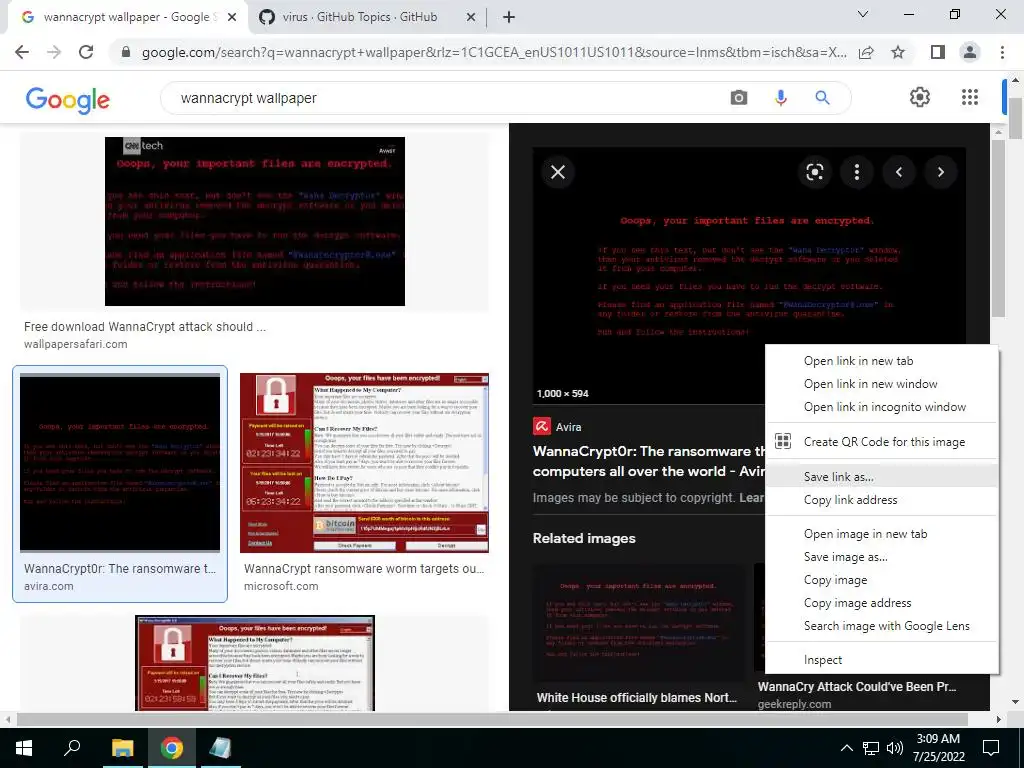
Task: Bookmark this page with the star icon
Action: coord(898,52)
